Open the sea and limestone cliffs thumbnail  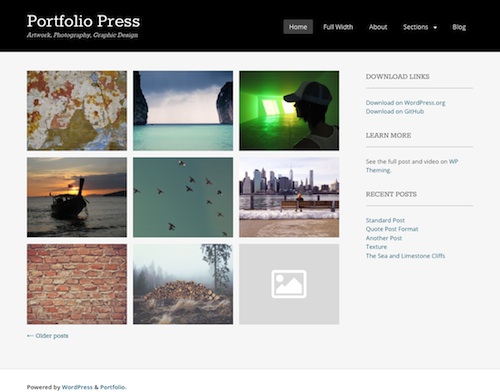[183, 111]
